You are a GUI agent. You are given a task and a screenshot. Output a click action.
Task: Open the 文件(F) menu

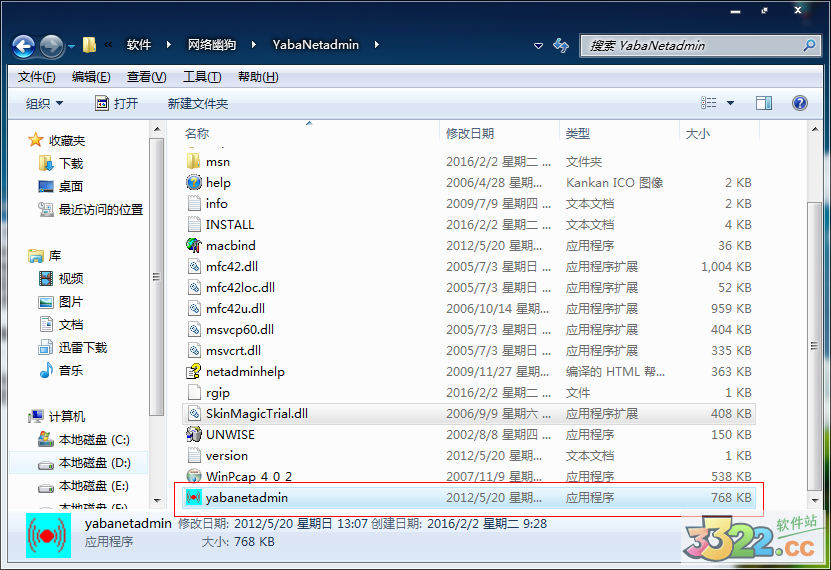tap(37, 77)
